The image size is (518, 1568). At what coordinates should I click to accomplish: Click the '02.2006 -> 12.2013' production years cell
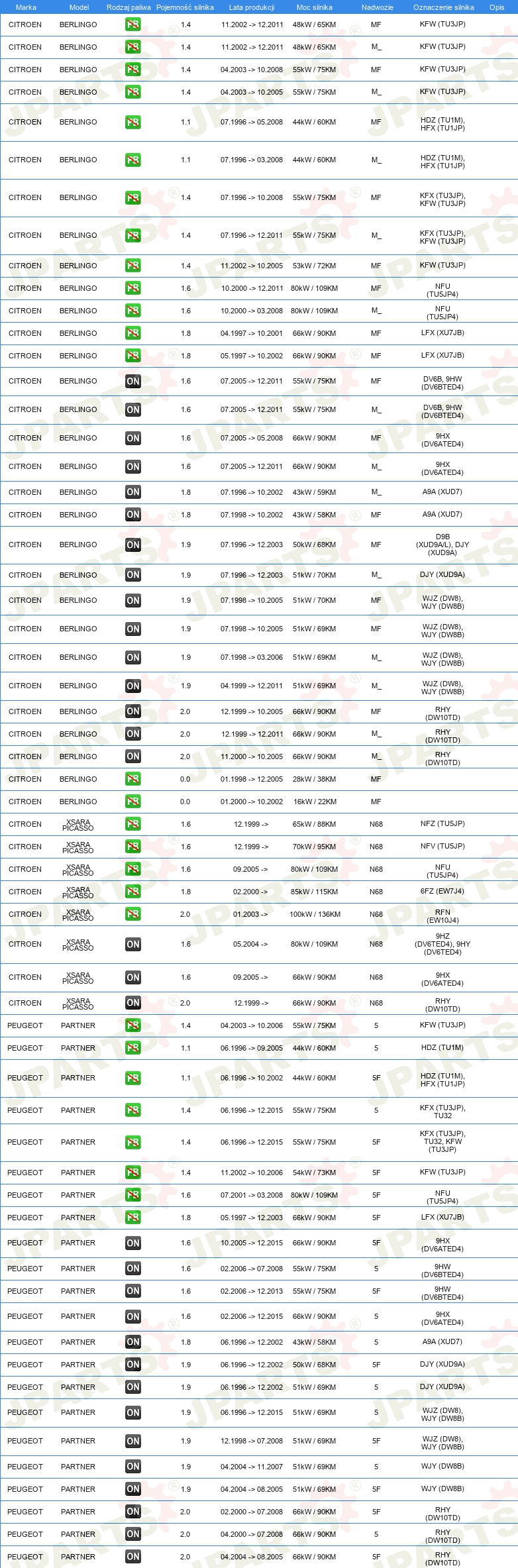pos(252,1291)
